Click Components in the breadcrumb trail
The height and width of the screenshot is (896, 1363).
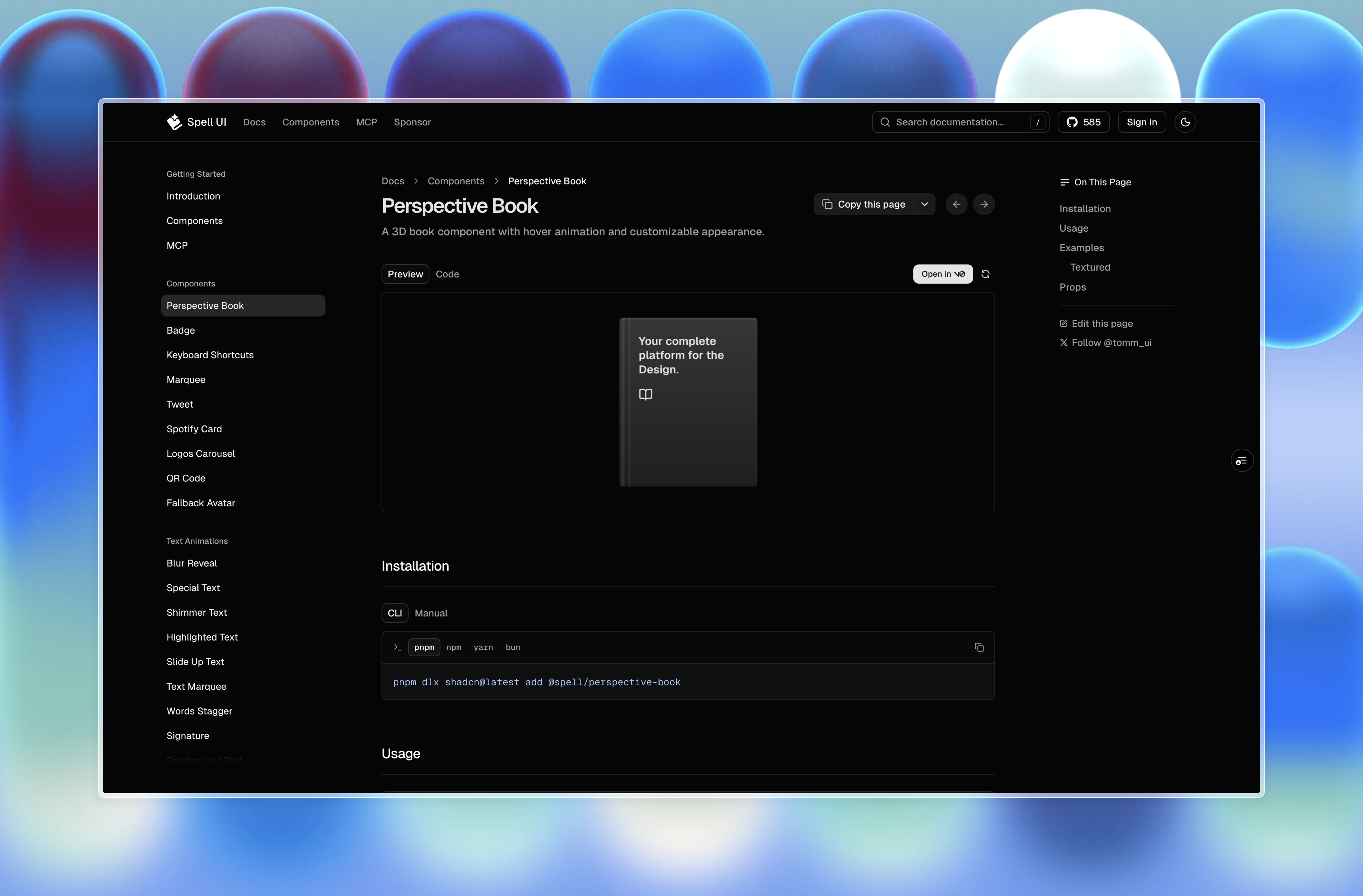tap(456, 181)
